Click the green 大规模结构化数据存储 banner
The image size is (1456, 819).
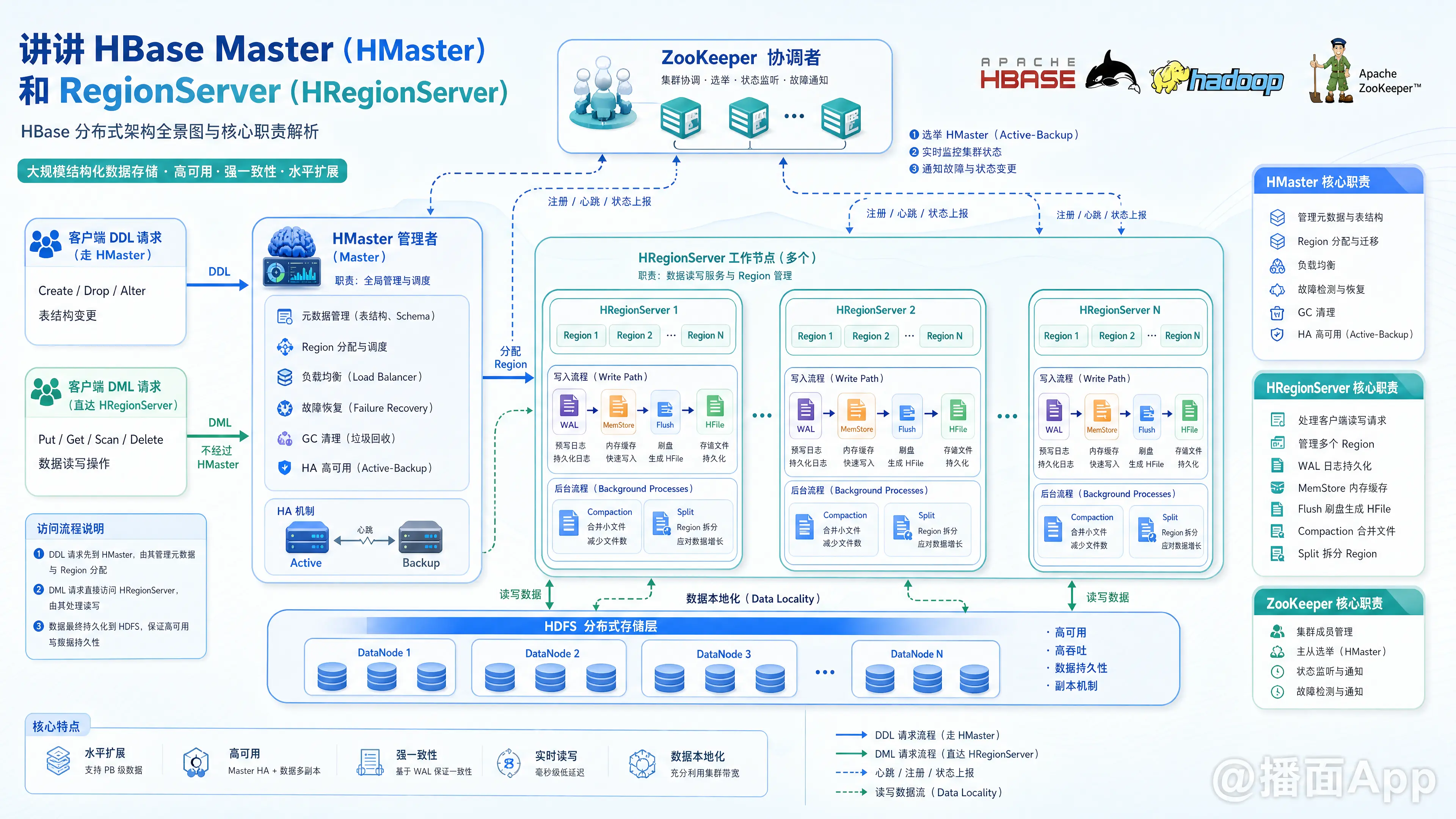pyautogui.click(x=182, y=171)
